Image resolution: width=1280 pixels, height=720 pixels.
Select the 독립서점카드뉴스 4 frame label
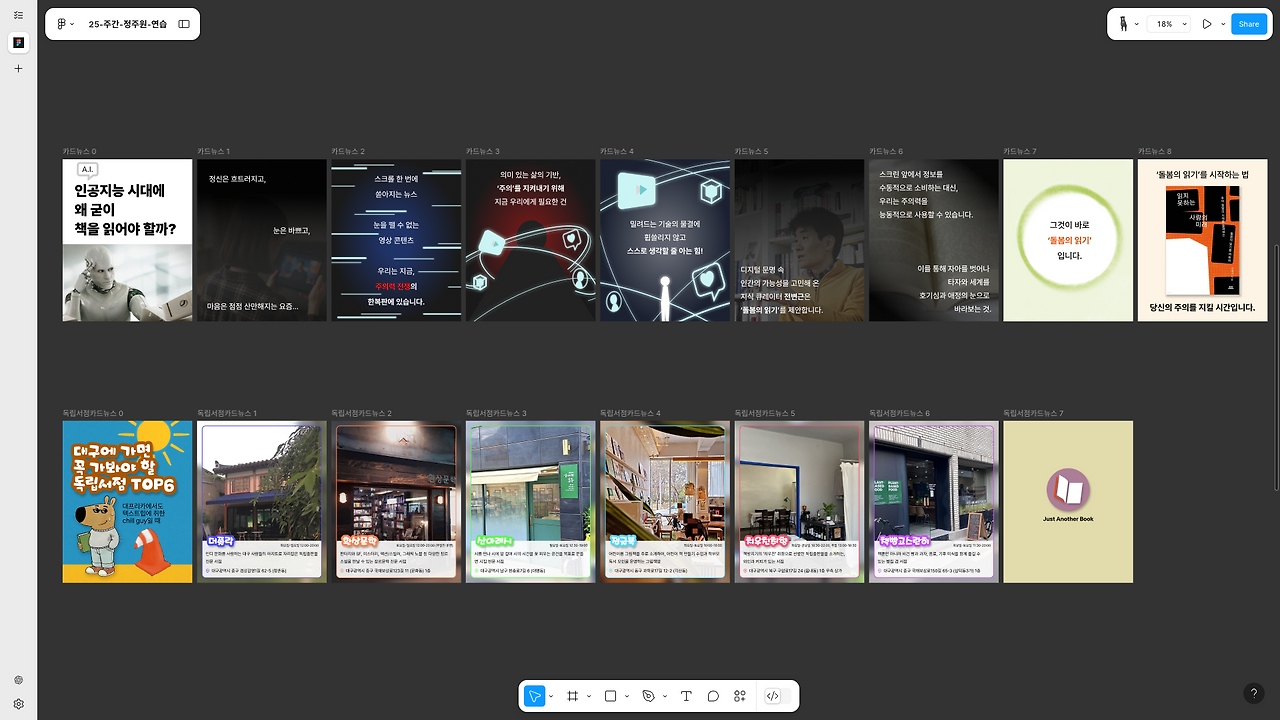pos(630,413)
